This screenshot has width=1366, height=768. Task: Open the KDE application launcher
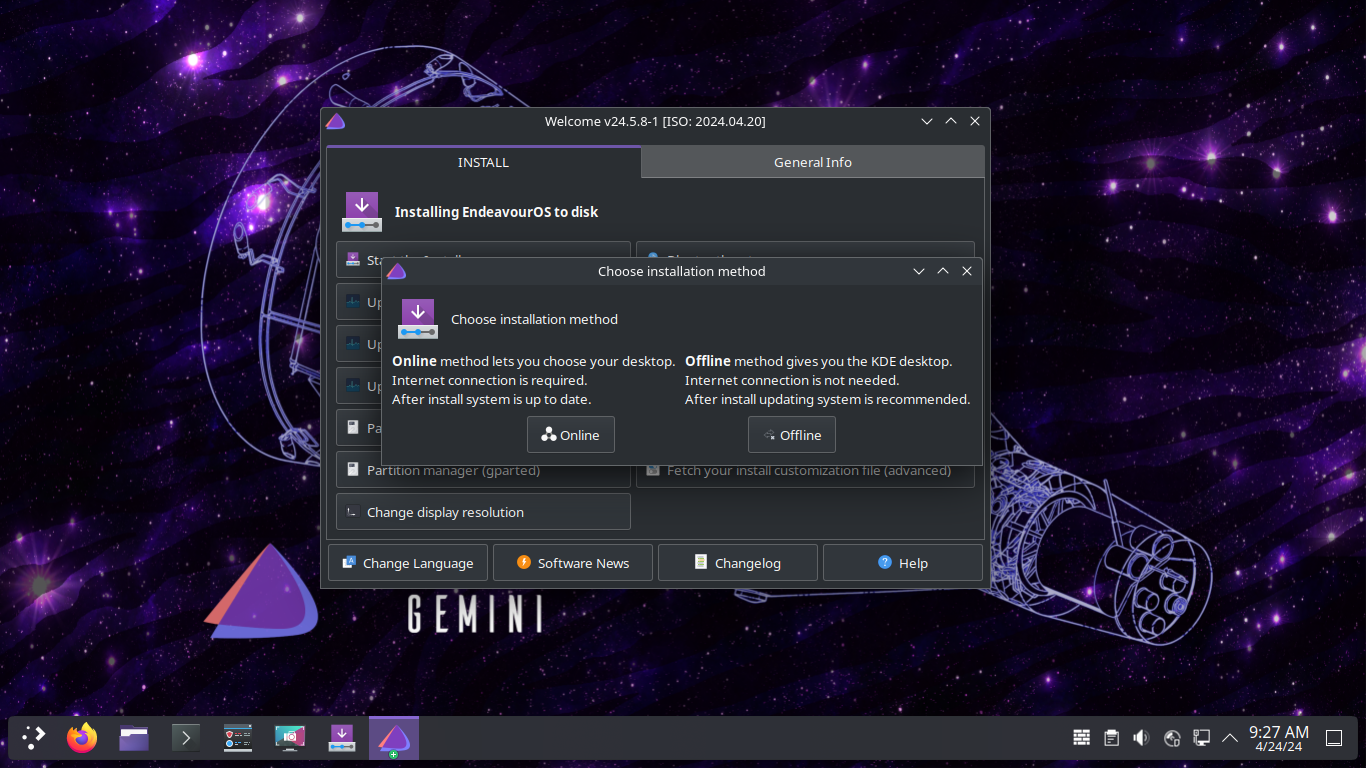pyautogui.click(x=34, y=738)
